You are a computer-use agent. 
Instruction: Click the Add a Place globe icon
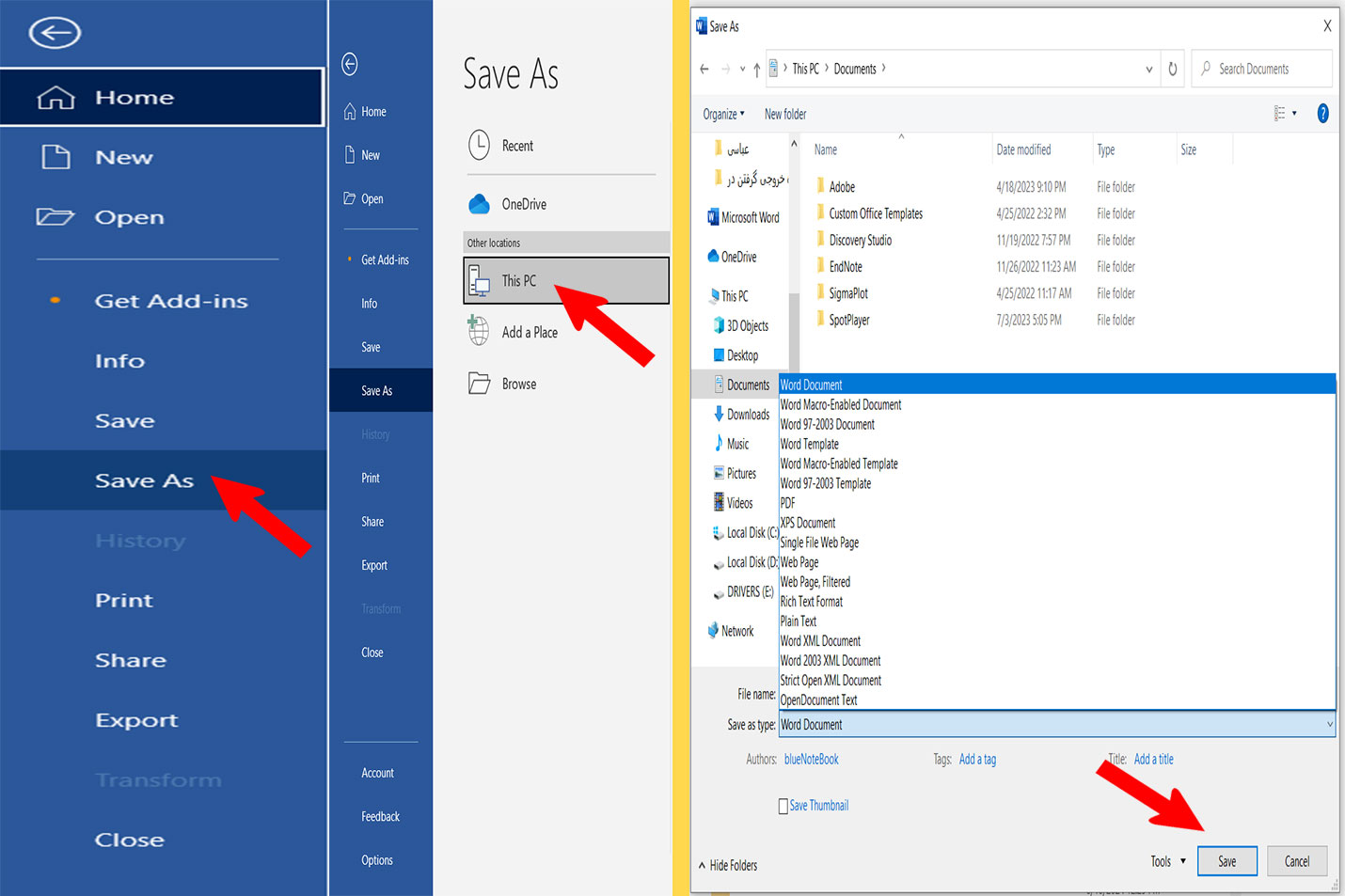pos(479,331)
